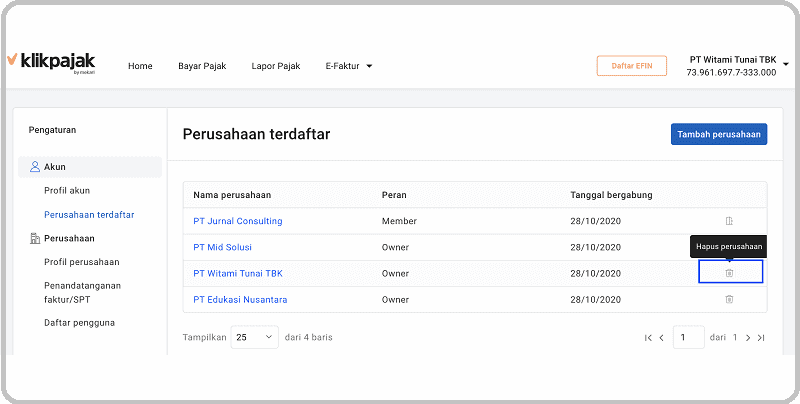Open PT Edukasi Nusantara link

pos(240,299)
